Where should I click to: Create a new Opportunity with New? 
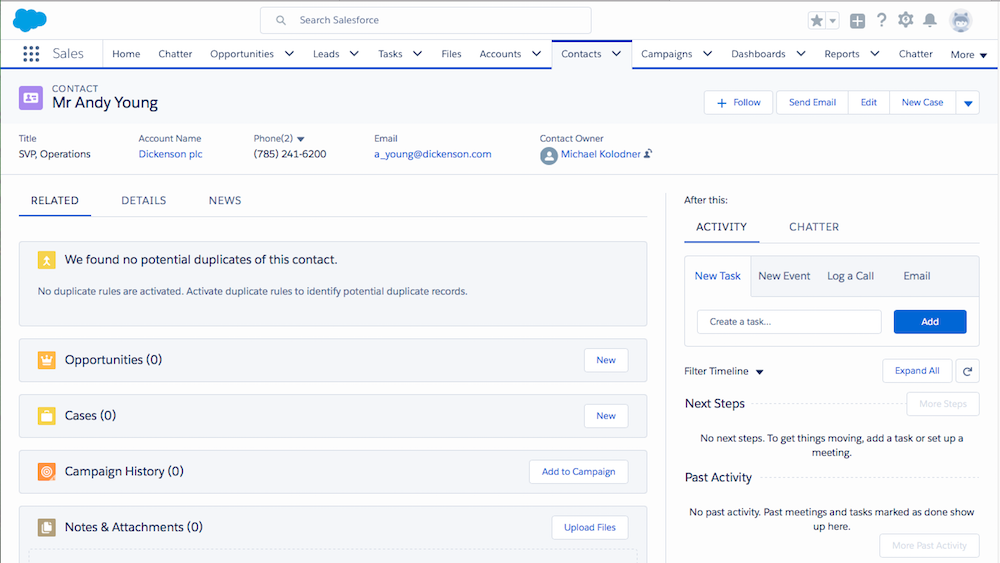pos(606,360)
